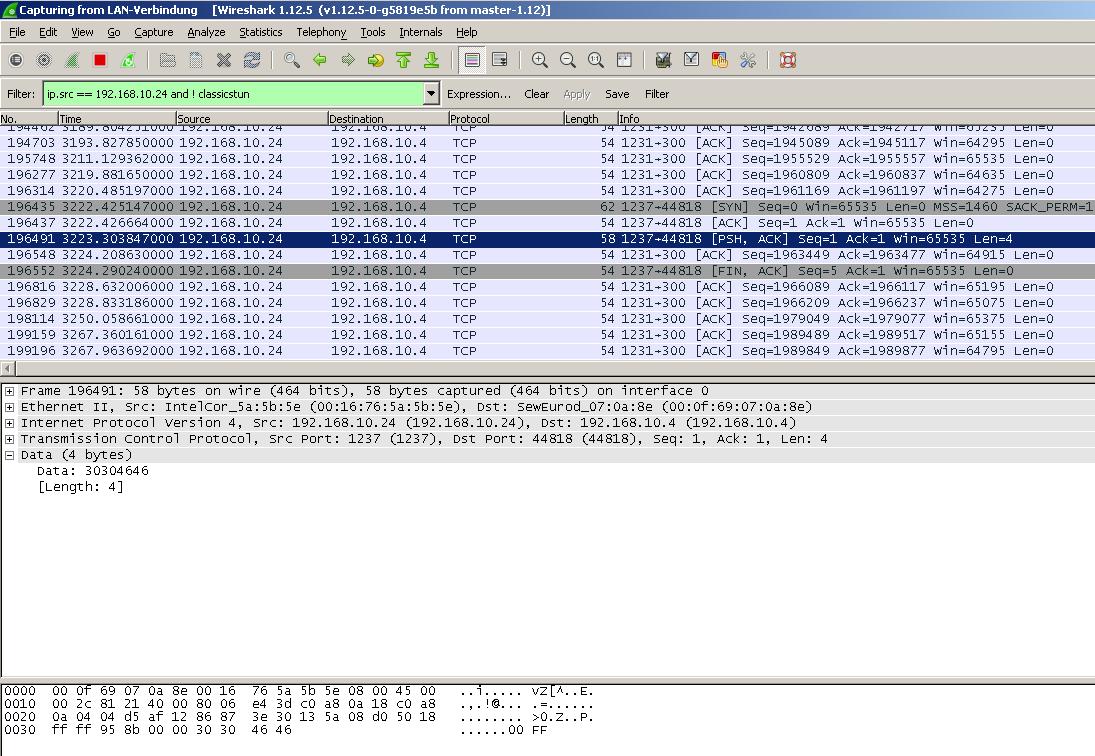The height and width of the screenshot is (756, 1095).
Task: Click the zoom out magnifier icon
Action: point(568,60)
